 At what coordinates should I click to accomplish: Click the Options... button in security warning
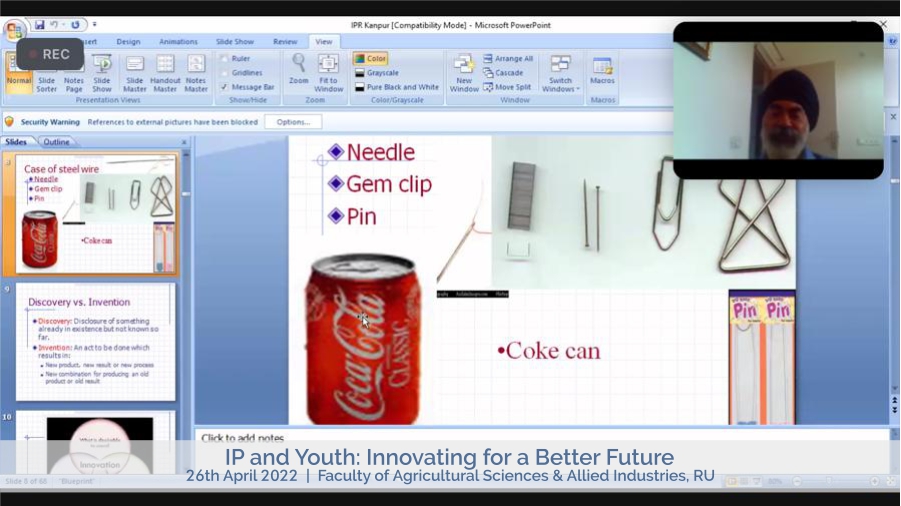(293, 122)
